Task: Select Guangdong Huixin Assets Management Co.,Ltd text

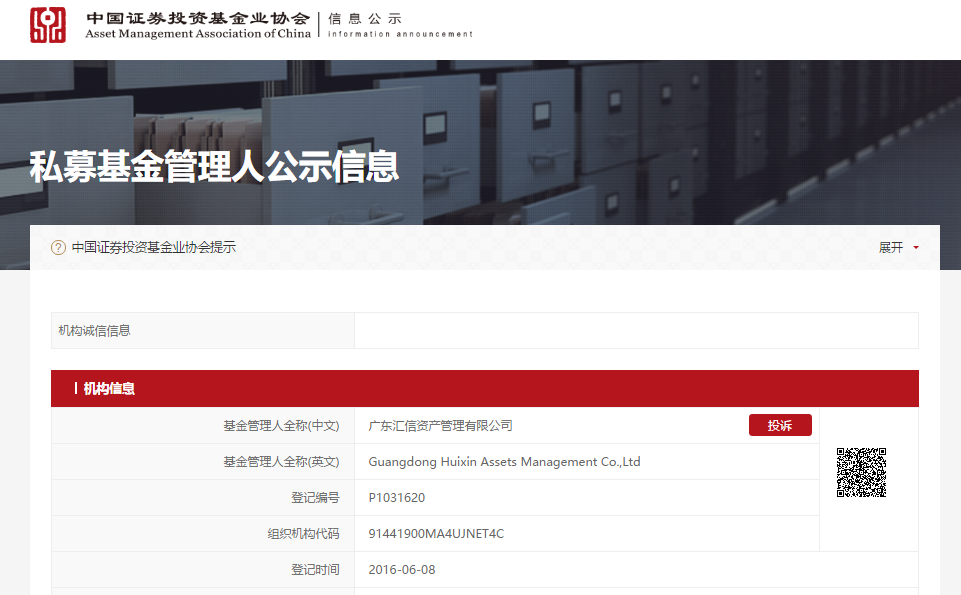Action: point(504,462)
